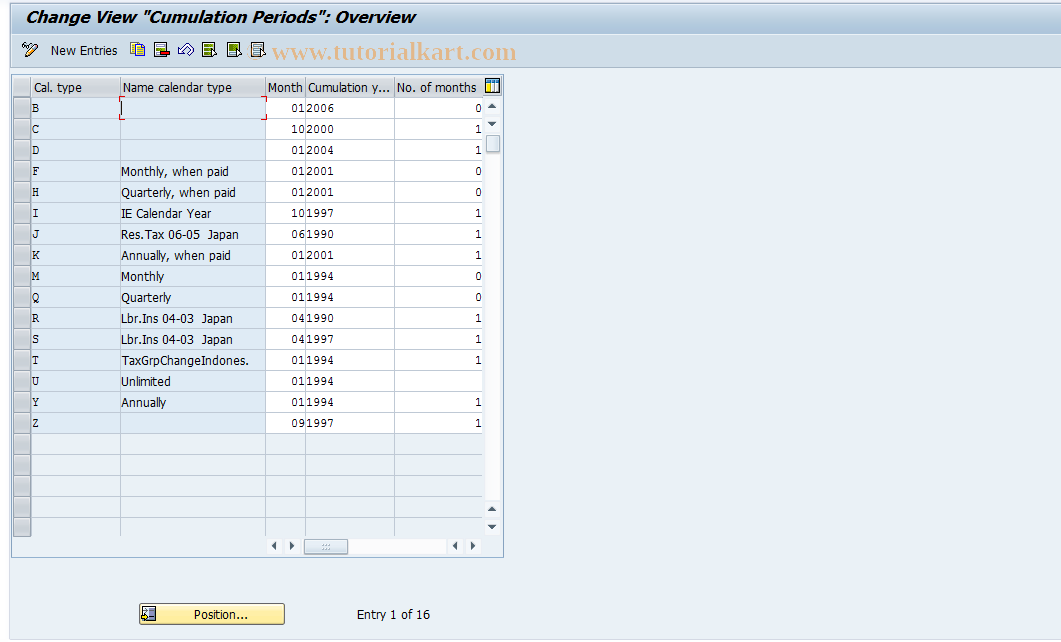Click the 'Quarterly' name cell in row Q
Image resolution: width=1061 pixels, height=642 pixels.
click(193, 297)
